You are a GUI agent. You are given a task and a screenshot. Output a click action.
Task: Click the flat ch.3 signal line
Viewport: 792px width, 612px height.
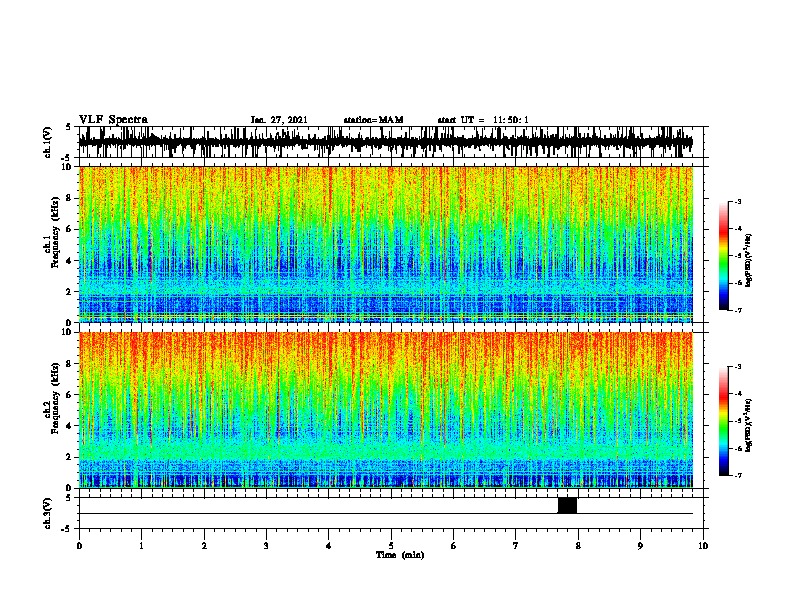pos(386,514)
